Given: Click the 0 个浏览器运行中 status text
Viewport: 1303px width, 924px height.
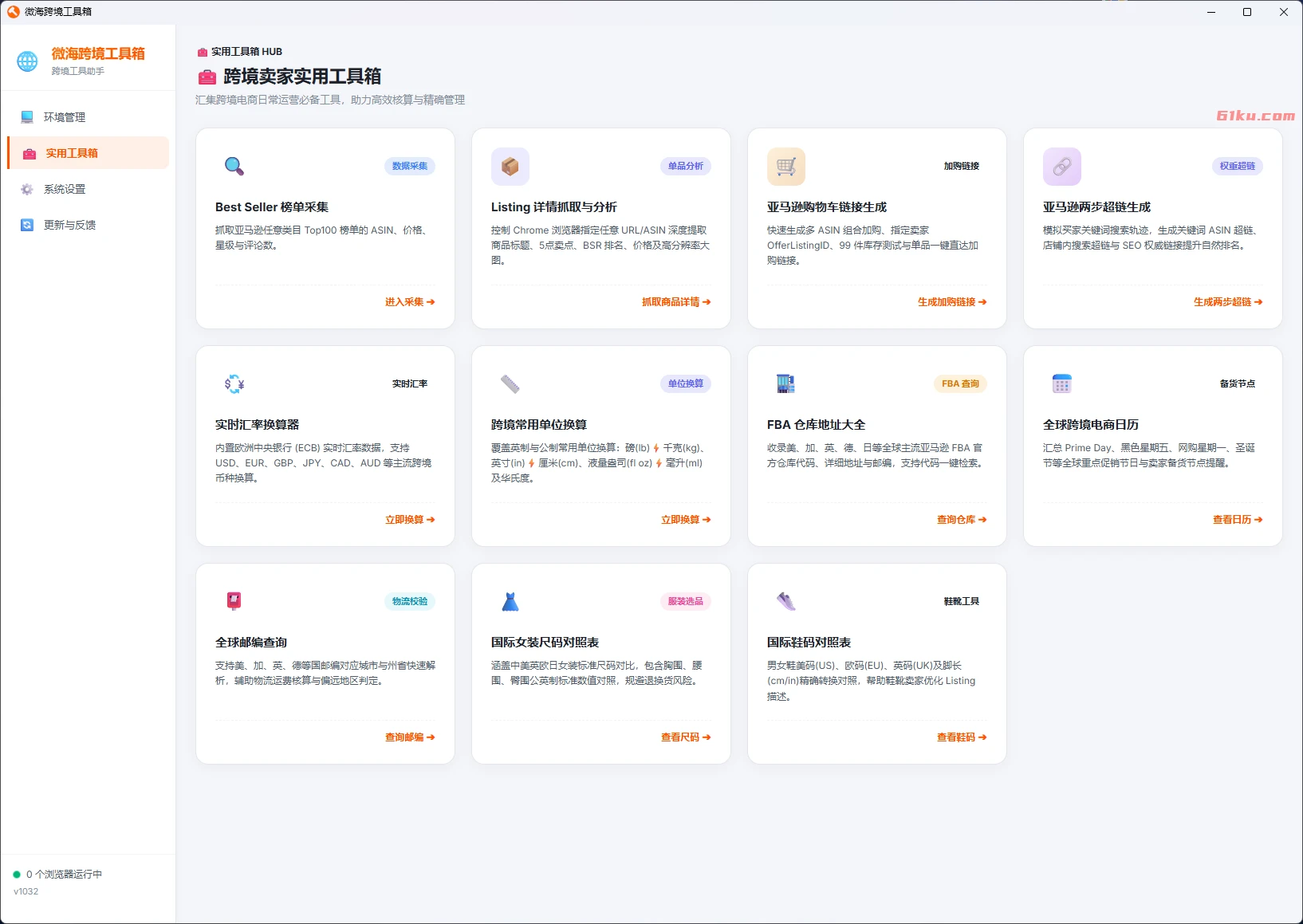Looking at the screenshot, I should [64, 875].
